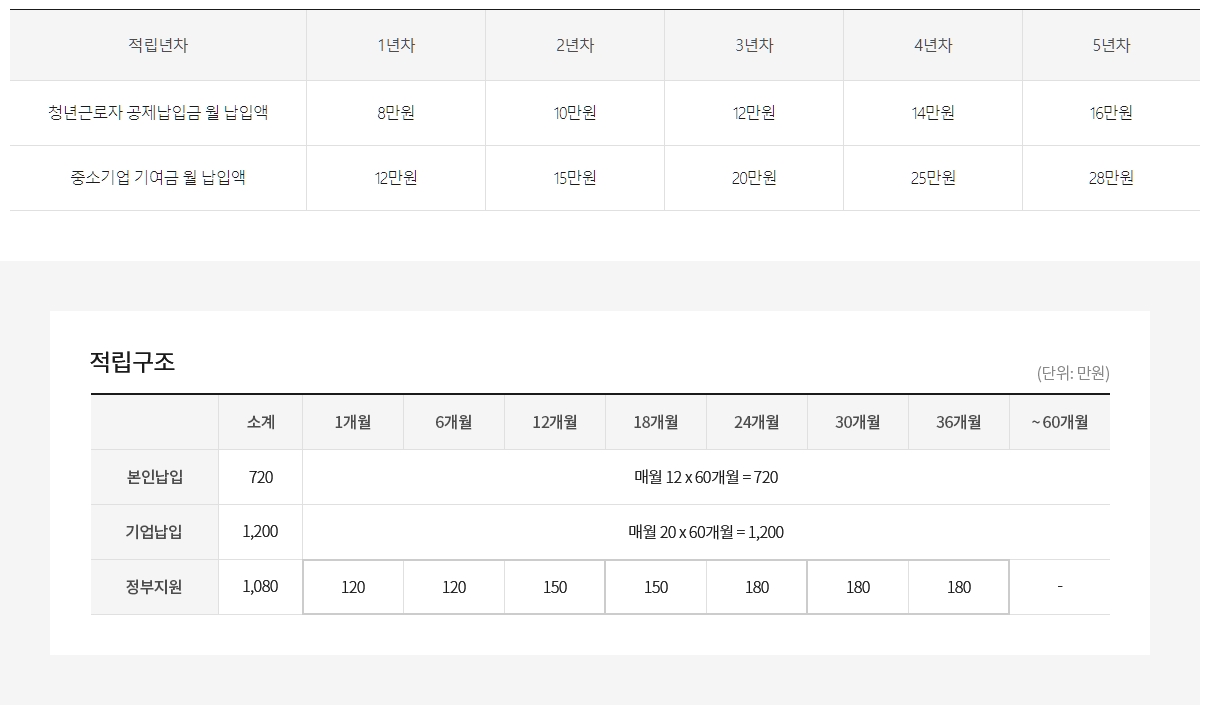Screen dimensions: 1212x716
Task: Click the dash cell under ~60개월
Action: (1060, 587)
